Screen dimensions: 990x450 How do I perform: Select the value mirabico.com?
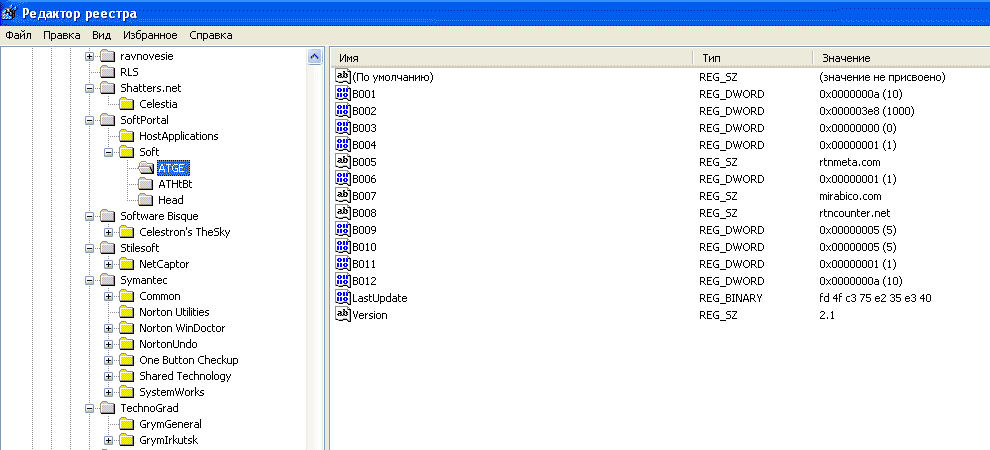[x=850, y=196]
